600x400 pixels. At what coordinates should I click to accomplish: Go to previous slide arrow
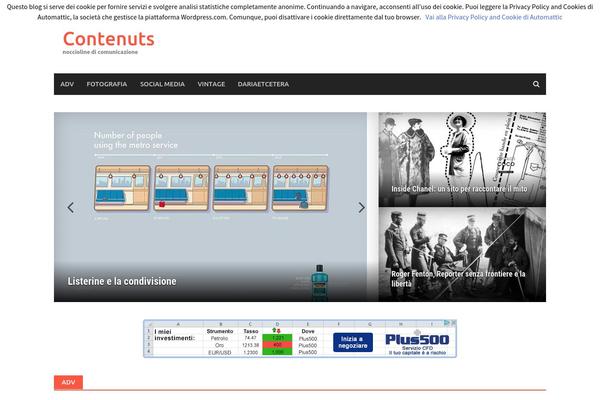point(71,207)
